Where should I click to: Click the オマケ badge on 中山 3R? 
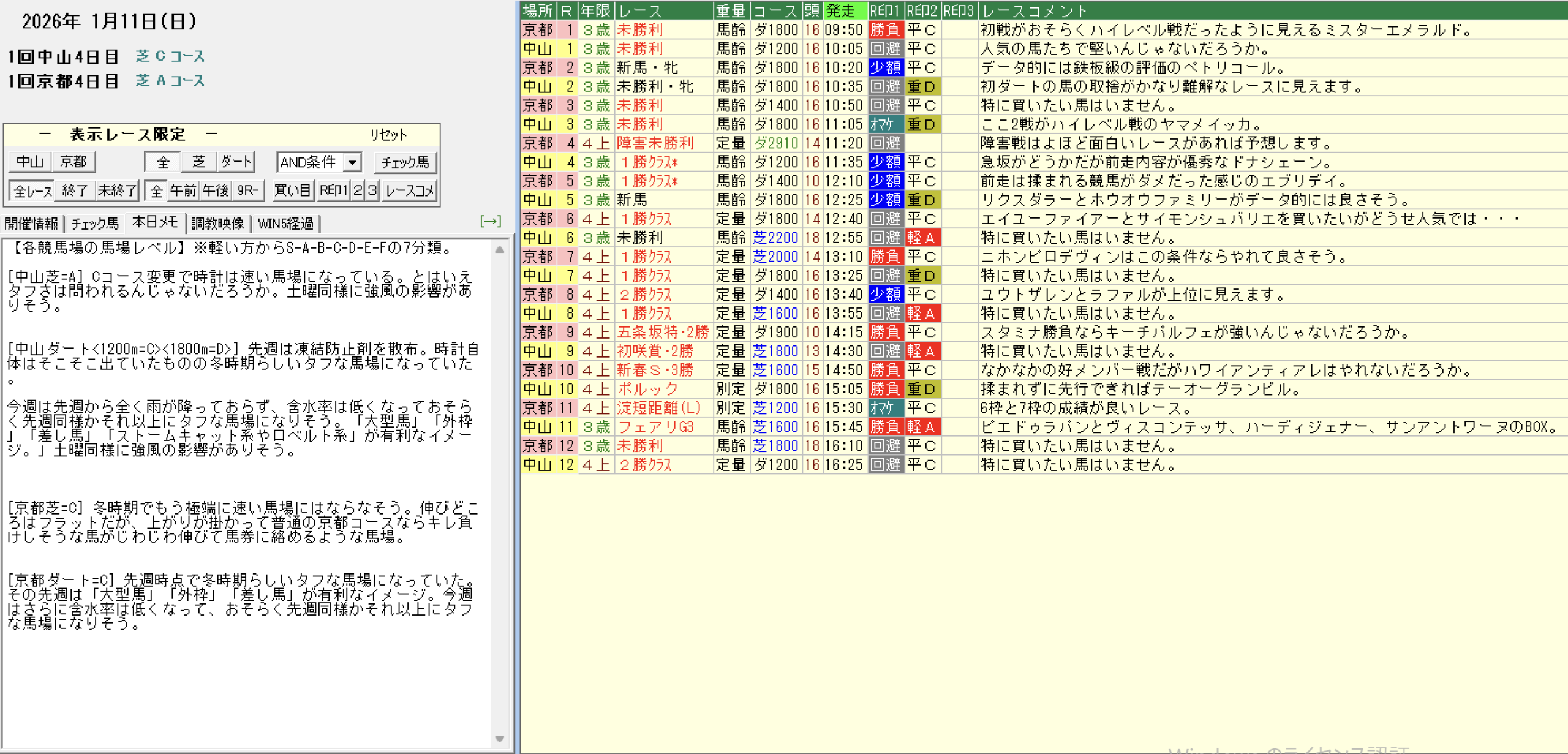tap(885, 124)
